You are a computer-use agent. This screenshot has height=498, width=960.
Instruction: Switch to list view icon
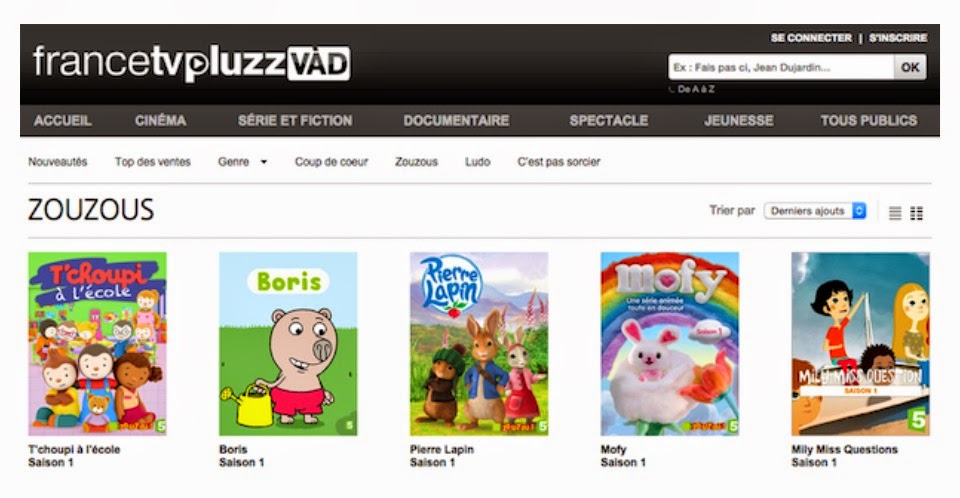pos(895,213)
